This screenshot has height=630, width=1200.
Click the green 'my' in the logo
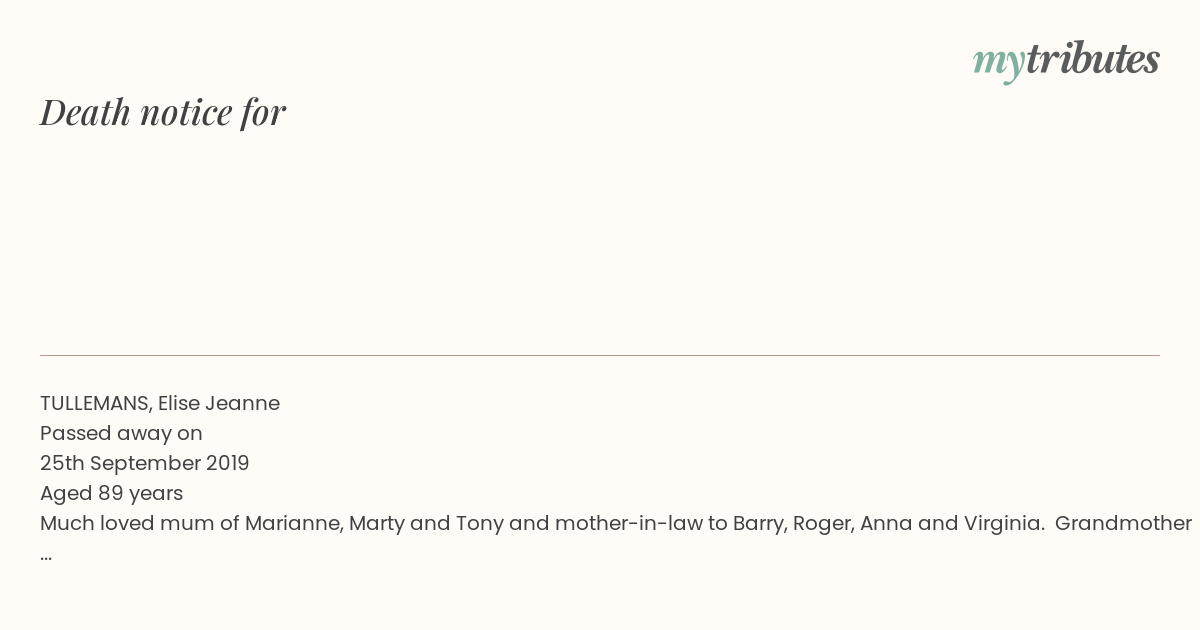click(x=998, y=63)
